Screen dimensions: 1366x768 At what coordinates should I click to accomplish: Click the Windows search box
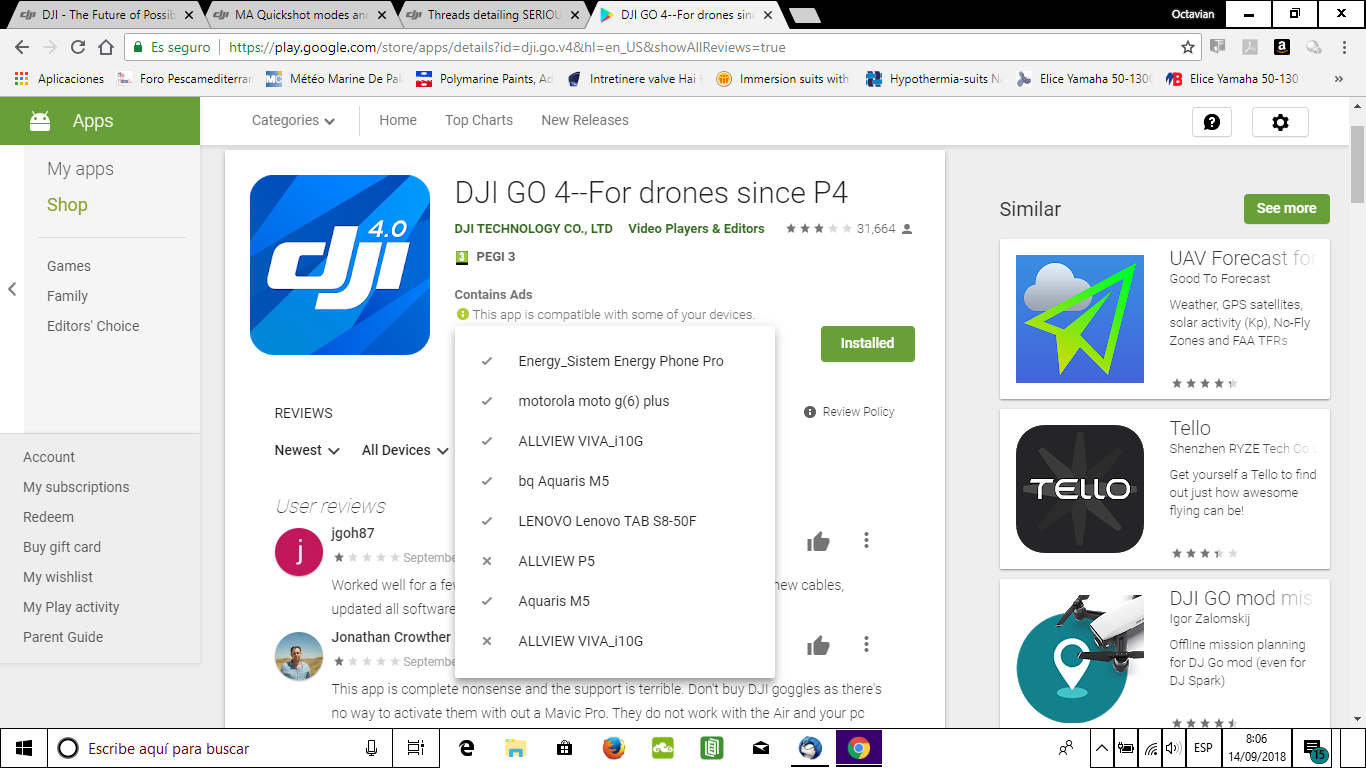(220, 748)
